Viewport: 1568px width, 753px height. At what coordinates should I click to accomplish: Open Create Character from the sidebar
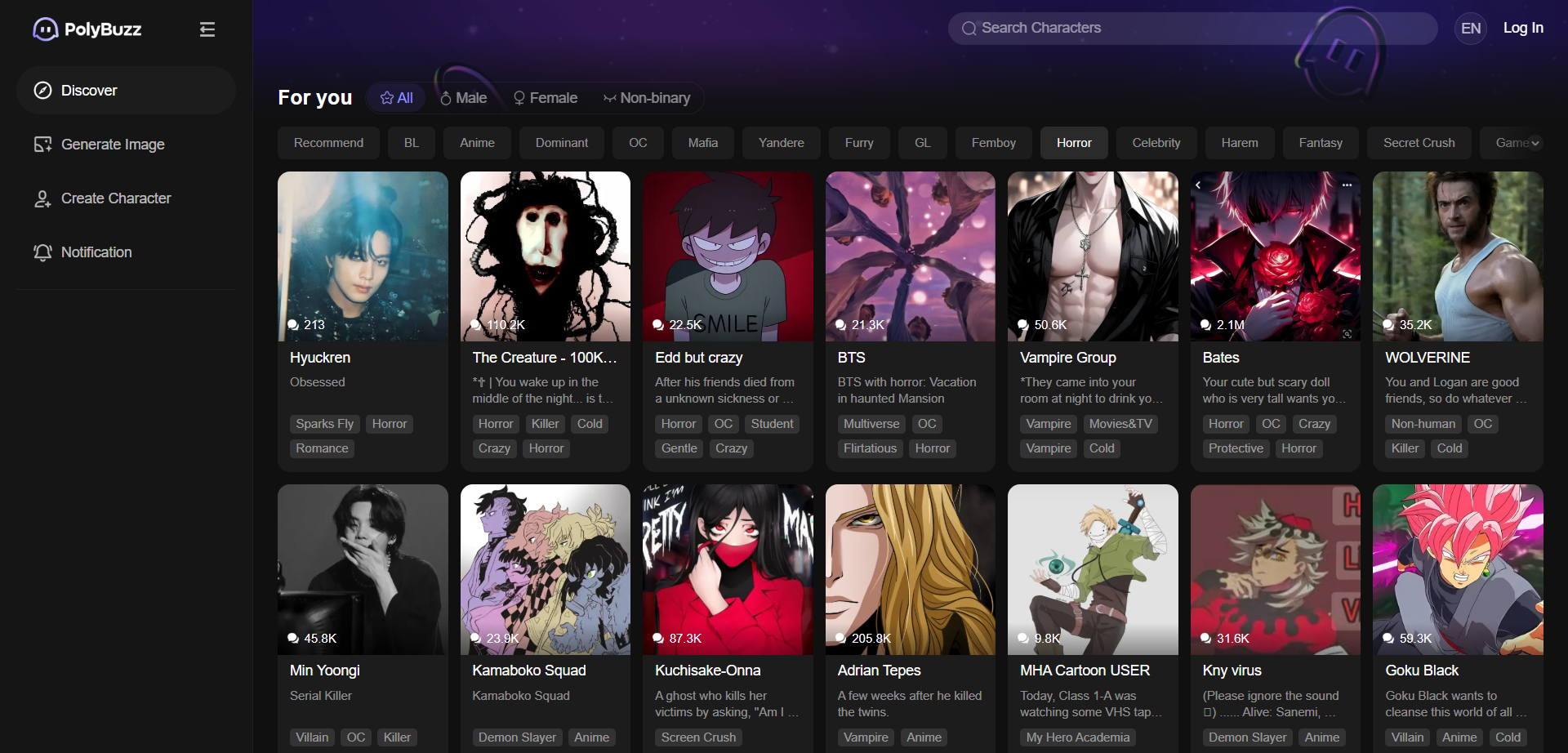126,198
